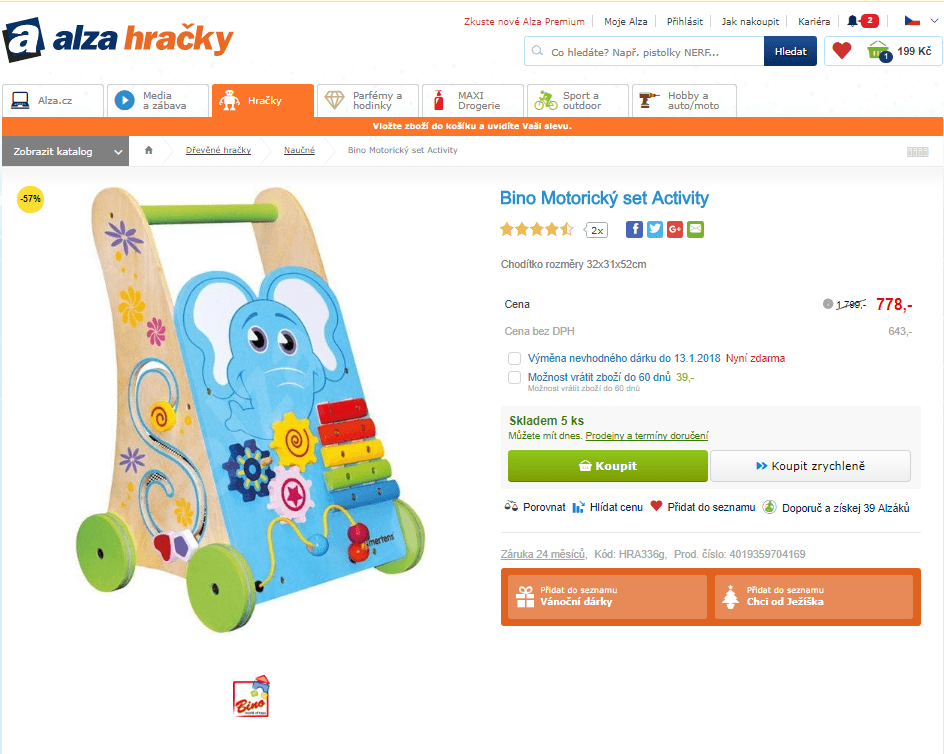Send product by email icon
This screenshot has width=944, height=754.
[x=695, y=229]
